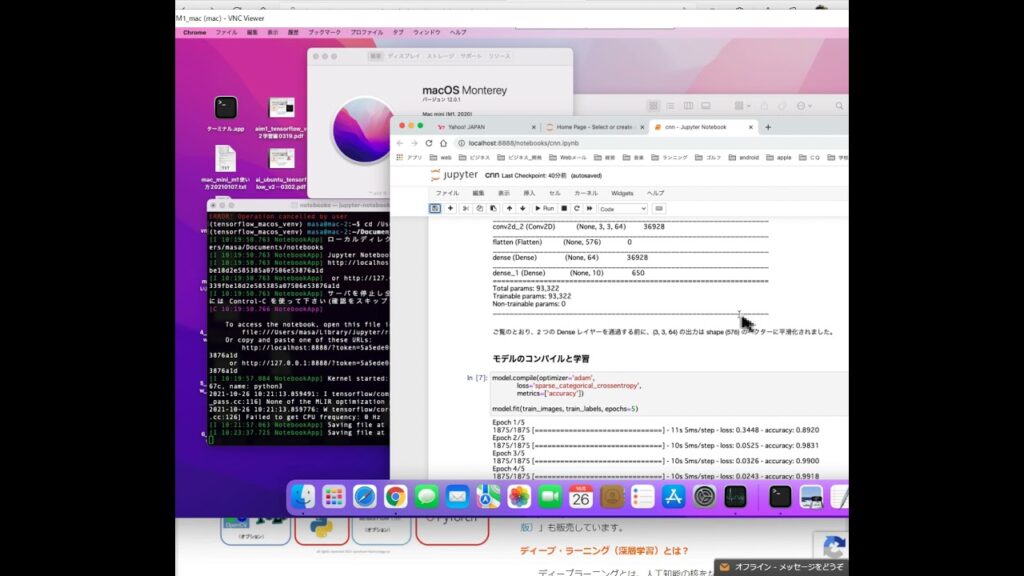Save the notebook via the floppy disk icon

434,208
